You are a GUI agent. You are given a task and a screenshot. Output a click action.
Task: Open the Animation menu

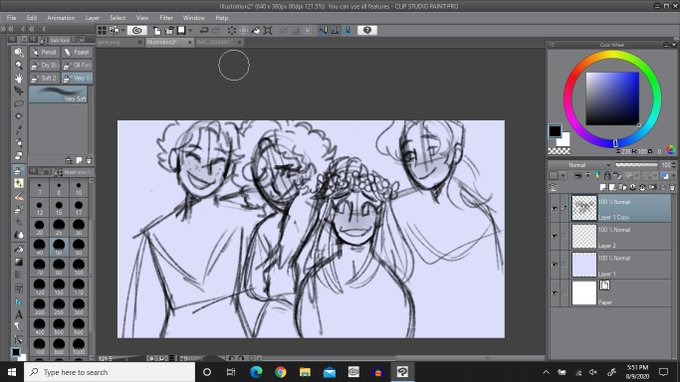tap(61, 18)
